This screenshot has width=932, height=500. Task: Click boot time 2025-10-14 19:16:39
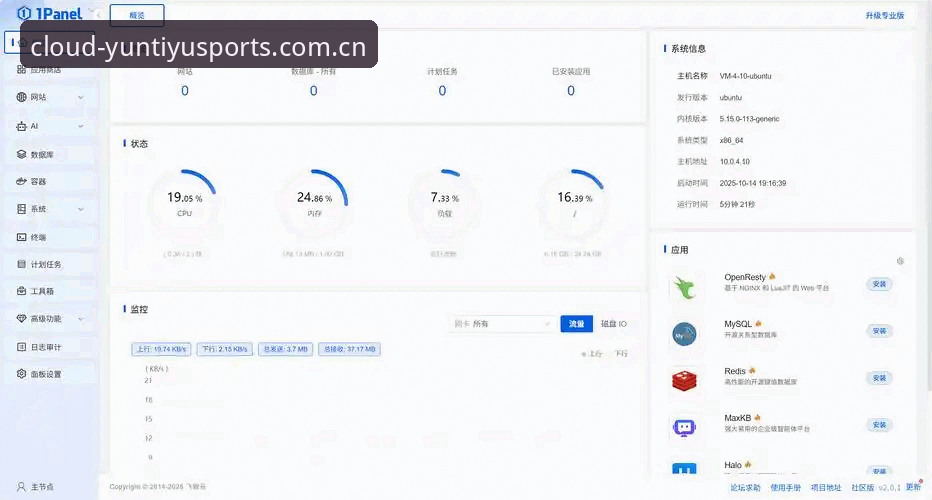coord(752,183)
